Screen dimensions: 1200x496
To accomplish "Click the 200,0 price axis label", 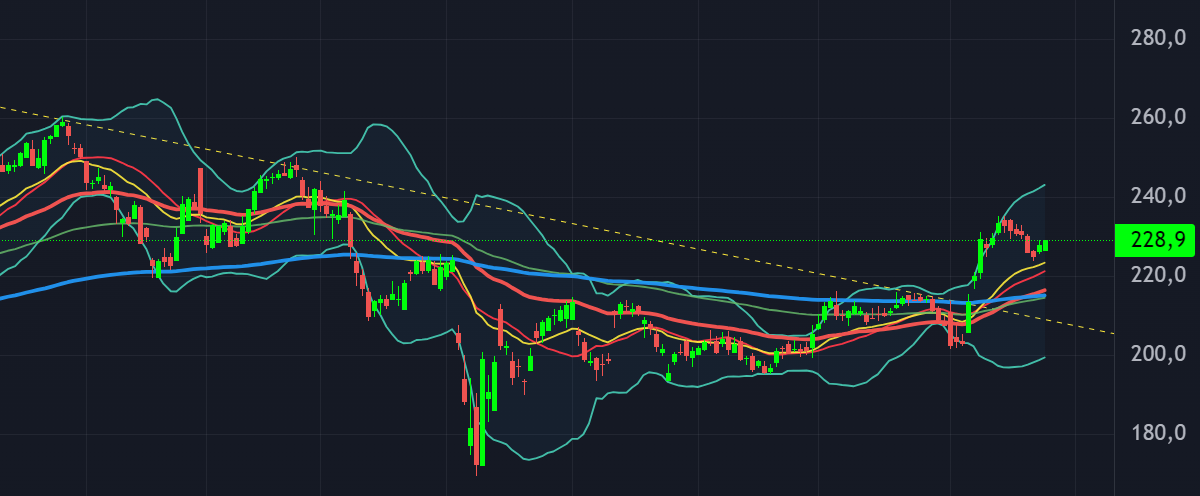I will [1157, 354].
